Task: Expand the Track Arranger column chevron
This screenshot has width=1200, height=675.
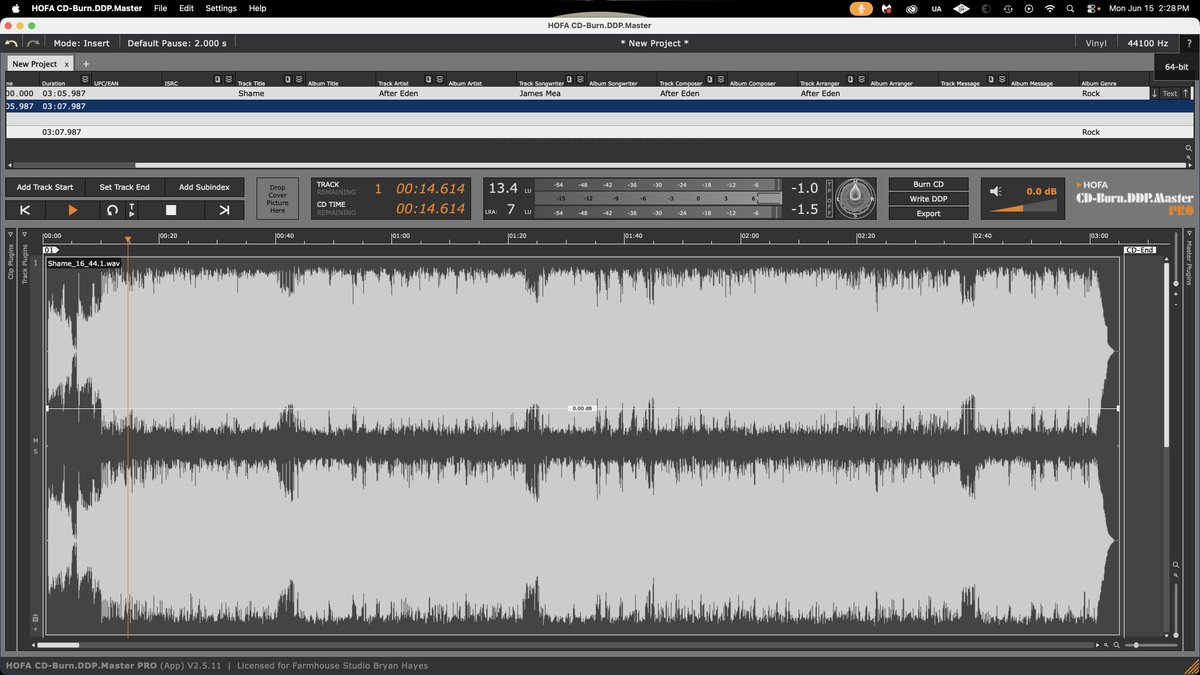Action: coord(862,79)
